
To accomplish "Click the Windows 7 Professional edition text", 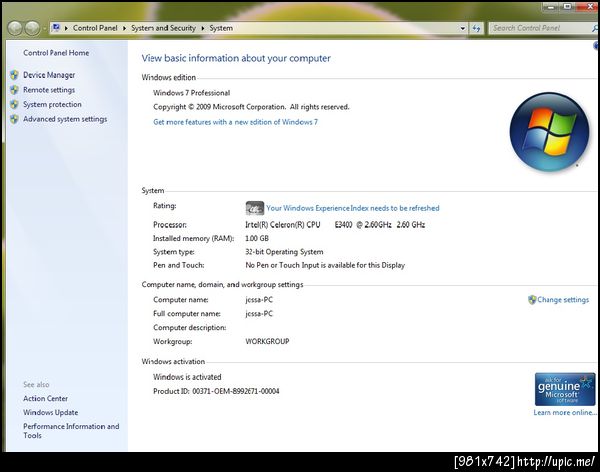I will [191, 93].
